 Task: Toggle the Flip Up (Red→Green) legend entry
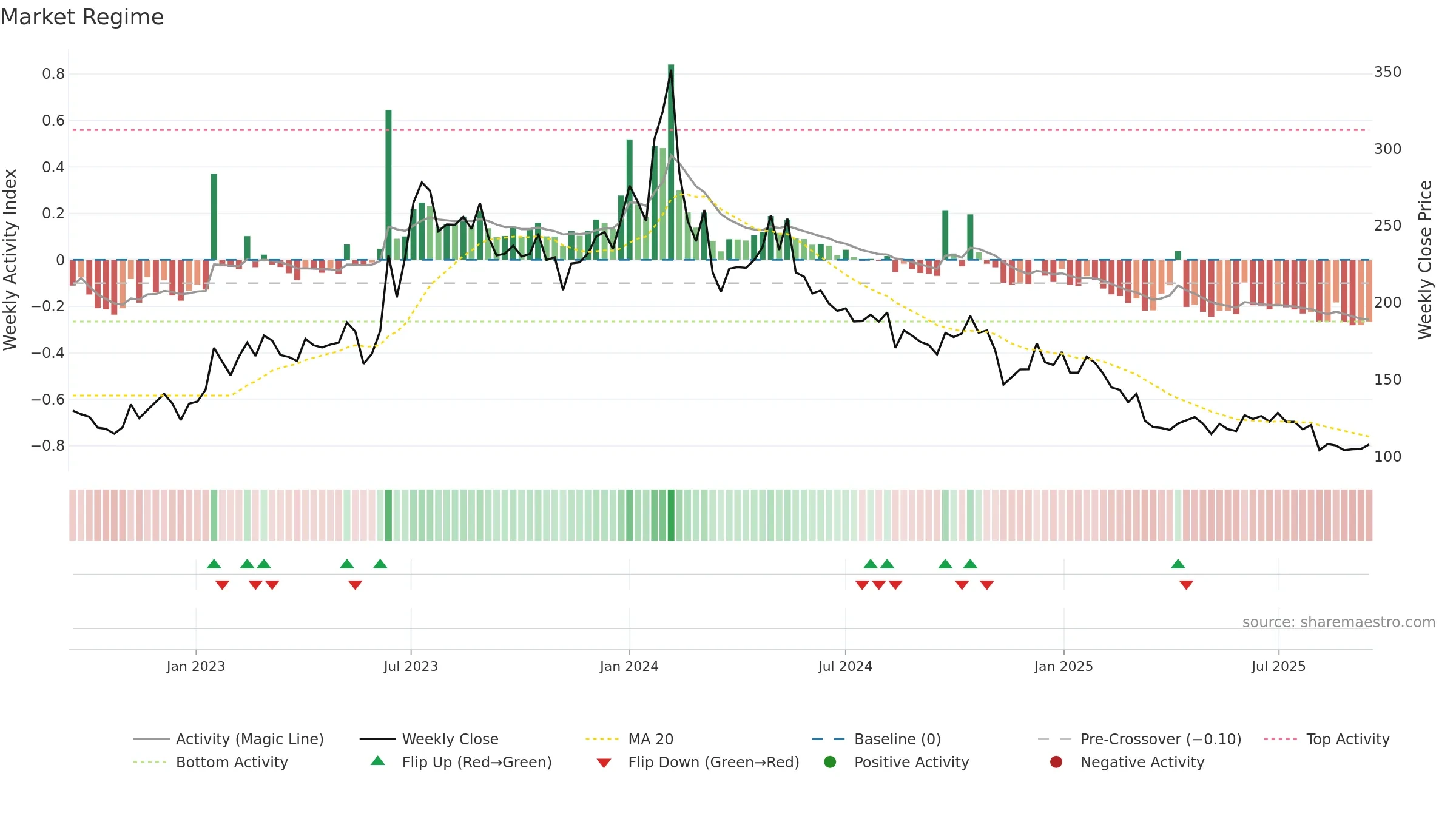tap(461, 762)
